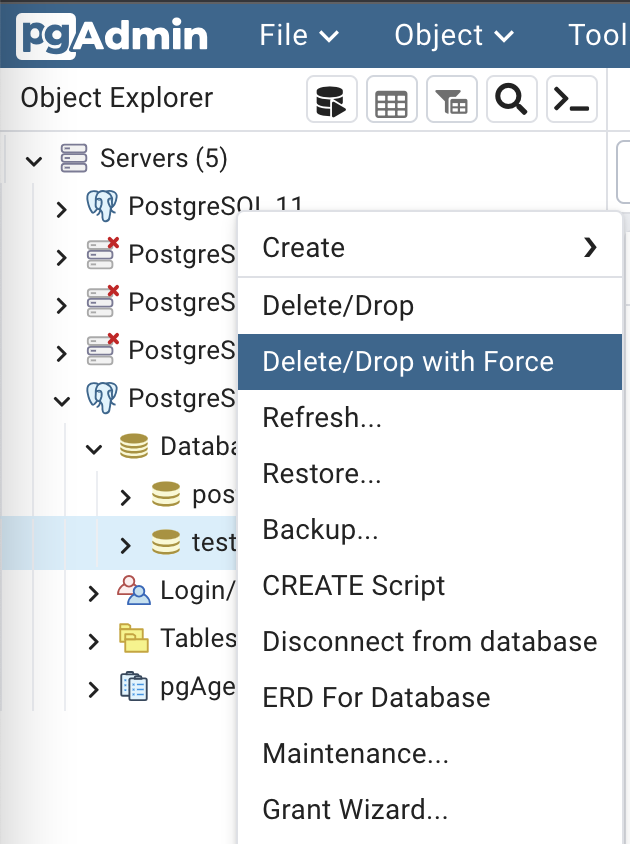Select the Login/Group Roles icon
This screenshot has width=630, height=844.
pos(133,590)
